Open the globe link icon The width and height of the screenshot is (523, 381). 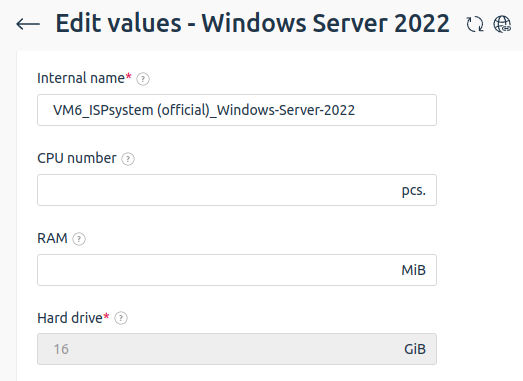(502, 24)
